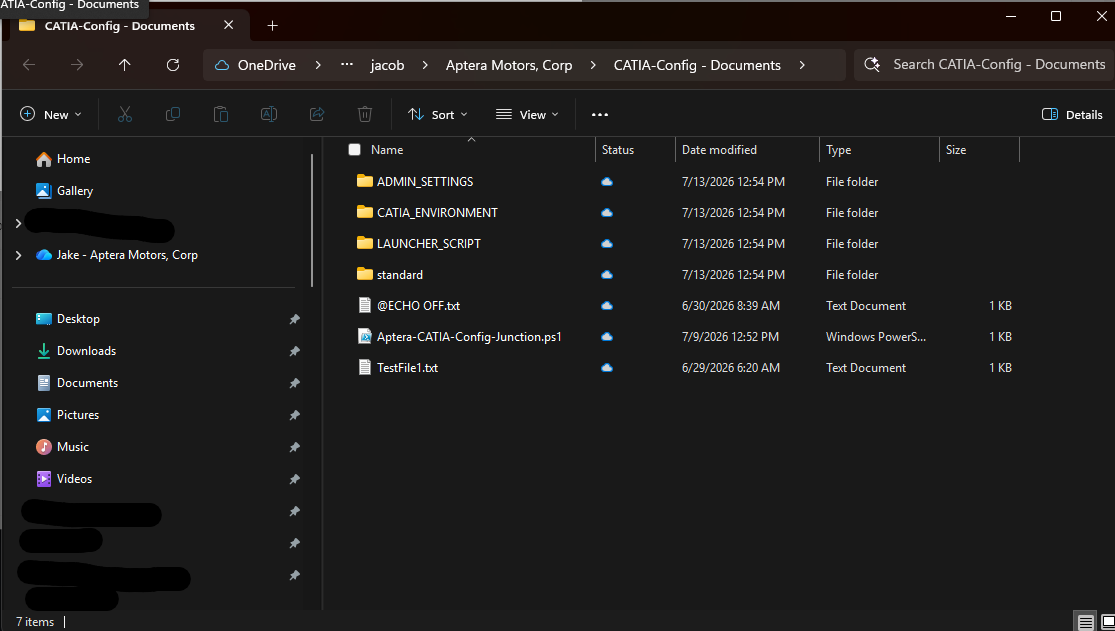Toggle the Details pane button
1115x631 pixels.
pyautogui.click(x=1072, y=115)
